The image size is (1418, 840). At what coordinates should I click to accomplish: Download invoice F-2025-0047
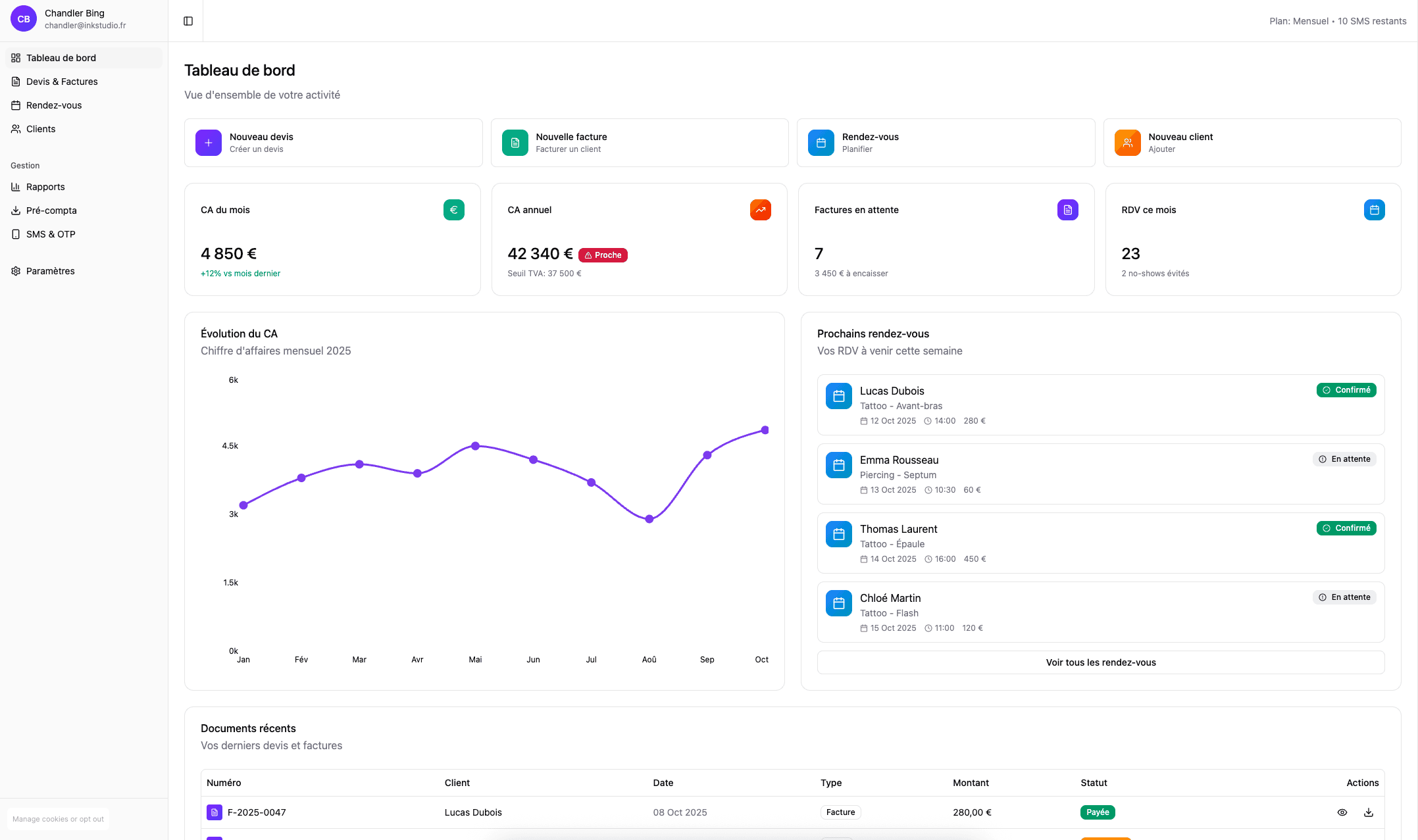coord(1369,812)
